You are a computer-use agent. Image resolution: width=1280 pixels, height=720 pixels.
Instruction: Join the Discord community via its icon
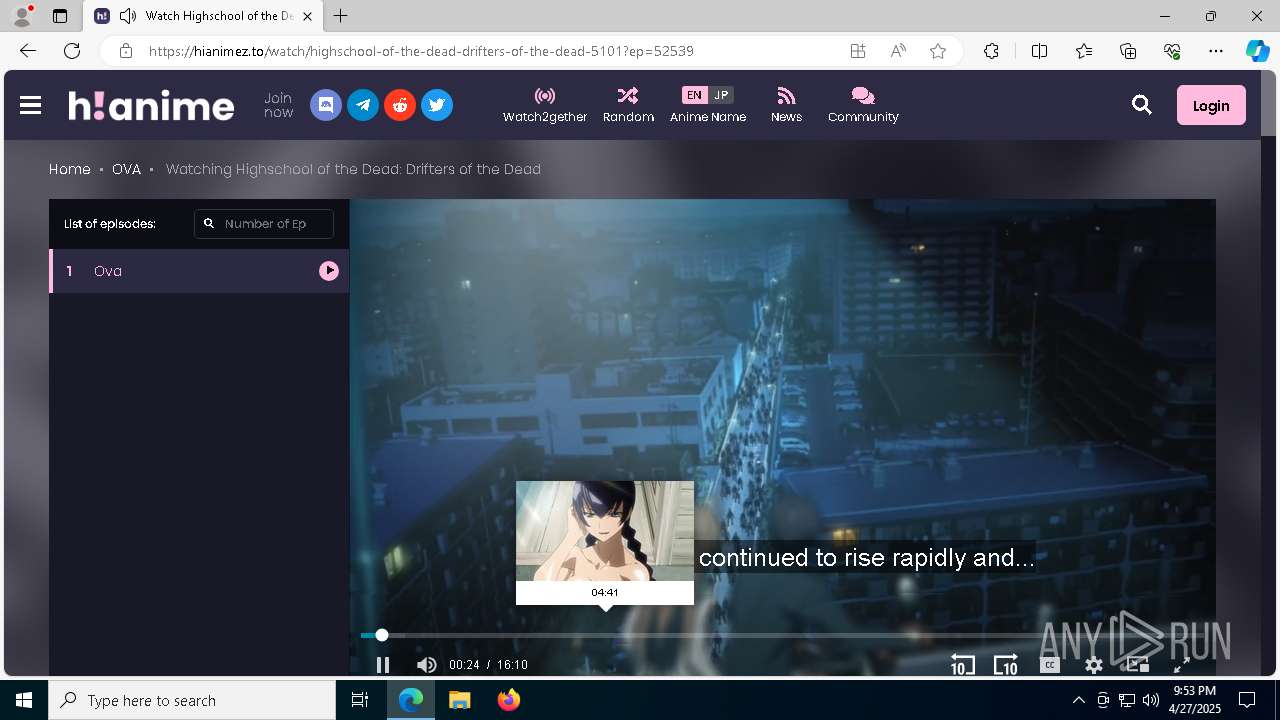point(326,105)
